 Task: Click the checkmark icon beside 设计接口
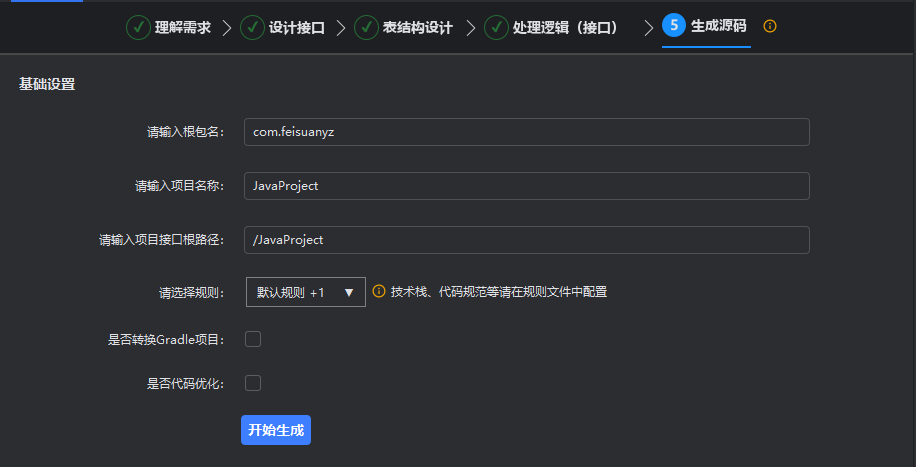coord(252,27)
